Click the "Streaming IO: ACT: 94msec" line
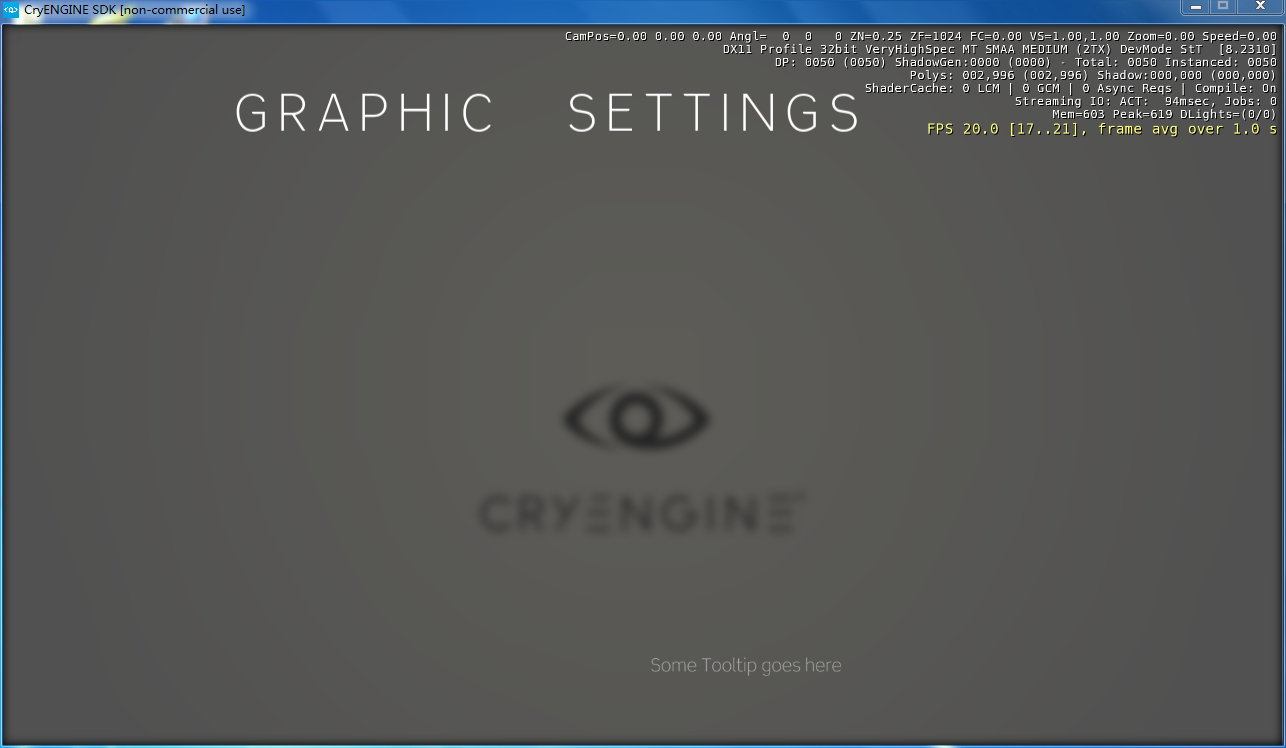Screen dimensions: 1286x748 click(1146, 101)
